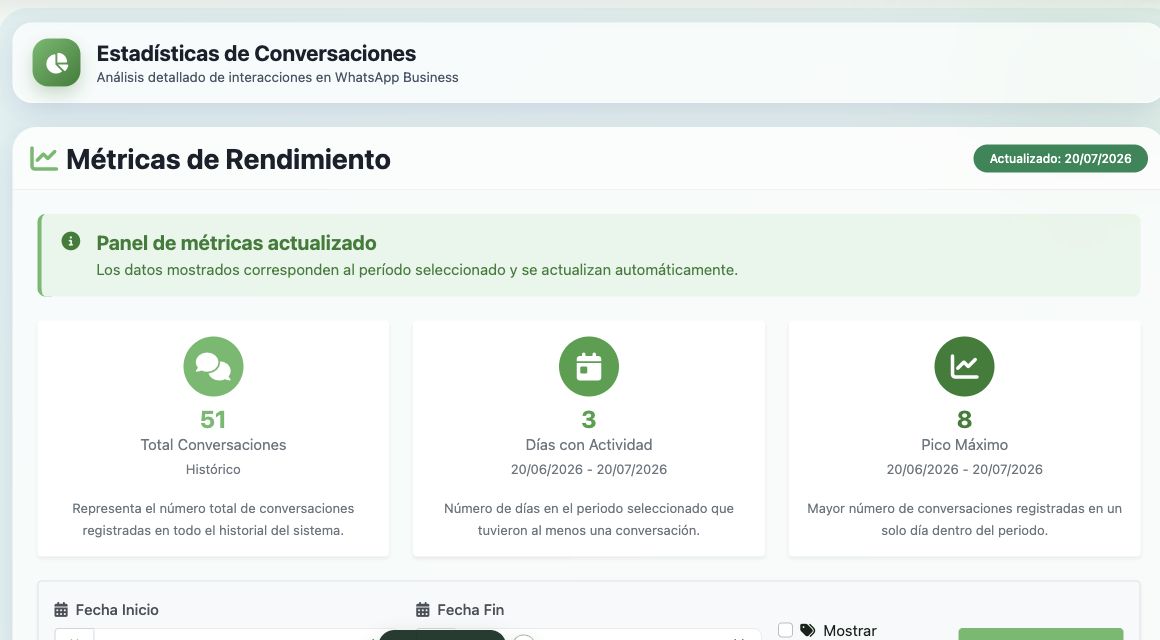The height and width of the screenshot is (640, 1160).
Task: Click the value 51 in Total Conversaciones
Action: (213, 420)
